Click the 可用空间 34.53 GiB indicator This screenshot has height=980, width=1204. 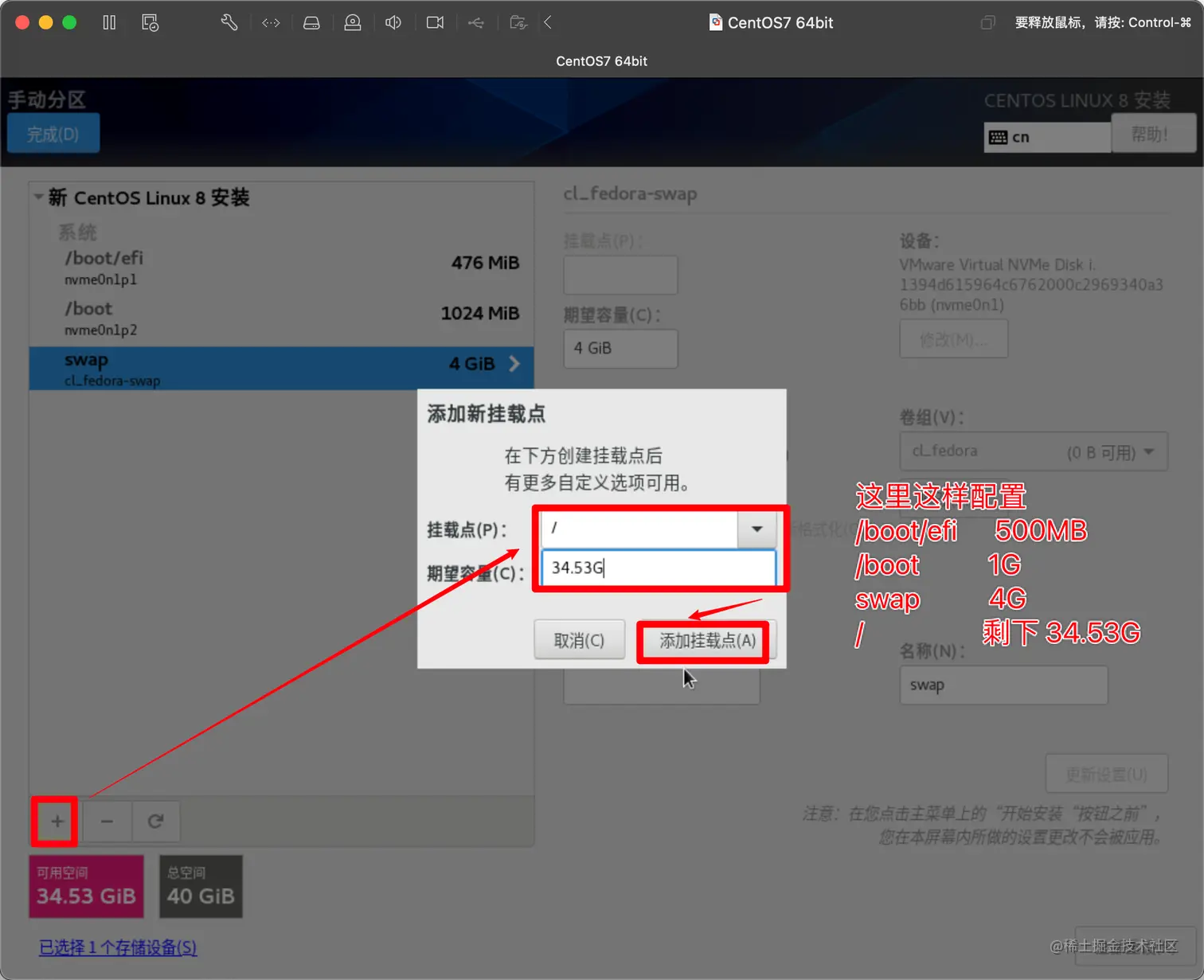pyautogui.click(x=87, y=887)
